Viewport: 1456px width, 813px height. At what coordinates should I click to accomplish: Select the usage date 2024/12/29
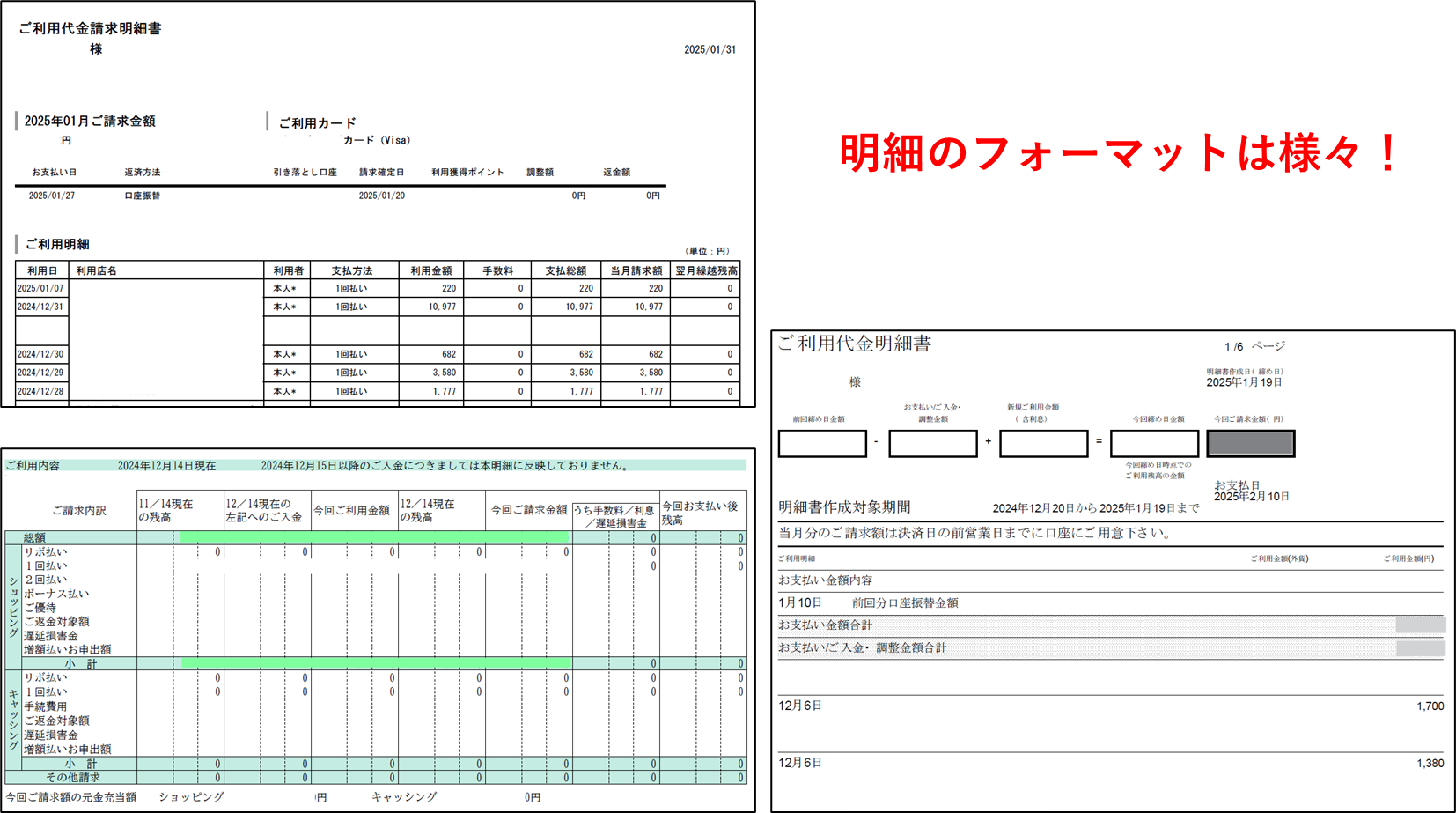pyautogui.click(x=40, y=373)
